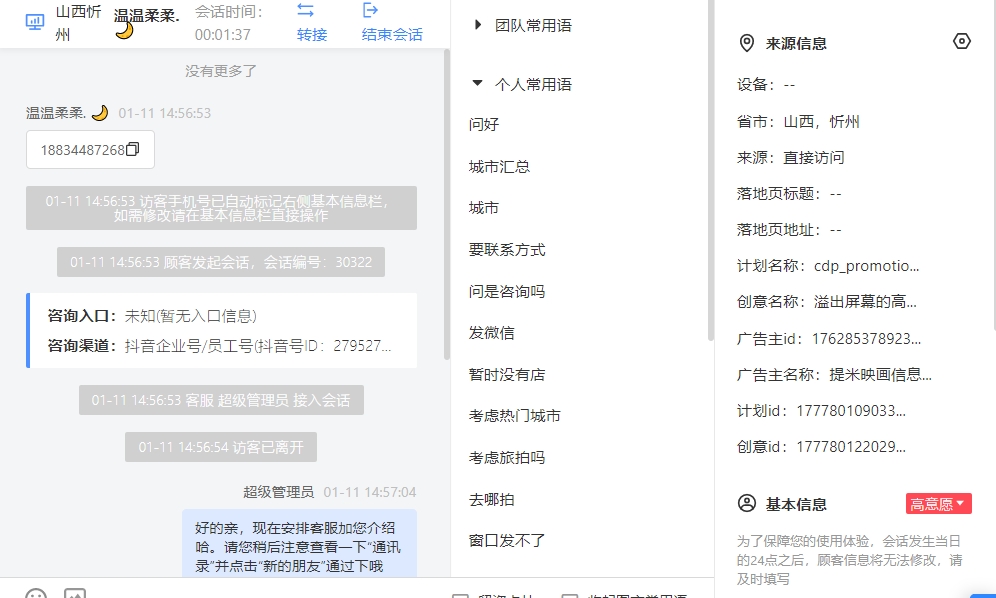Click the 顾客发起会话 30322 system message
The height and width of the screenshot is (598, 996).
[x=221, y=262]
